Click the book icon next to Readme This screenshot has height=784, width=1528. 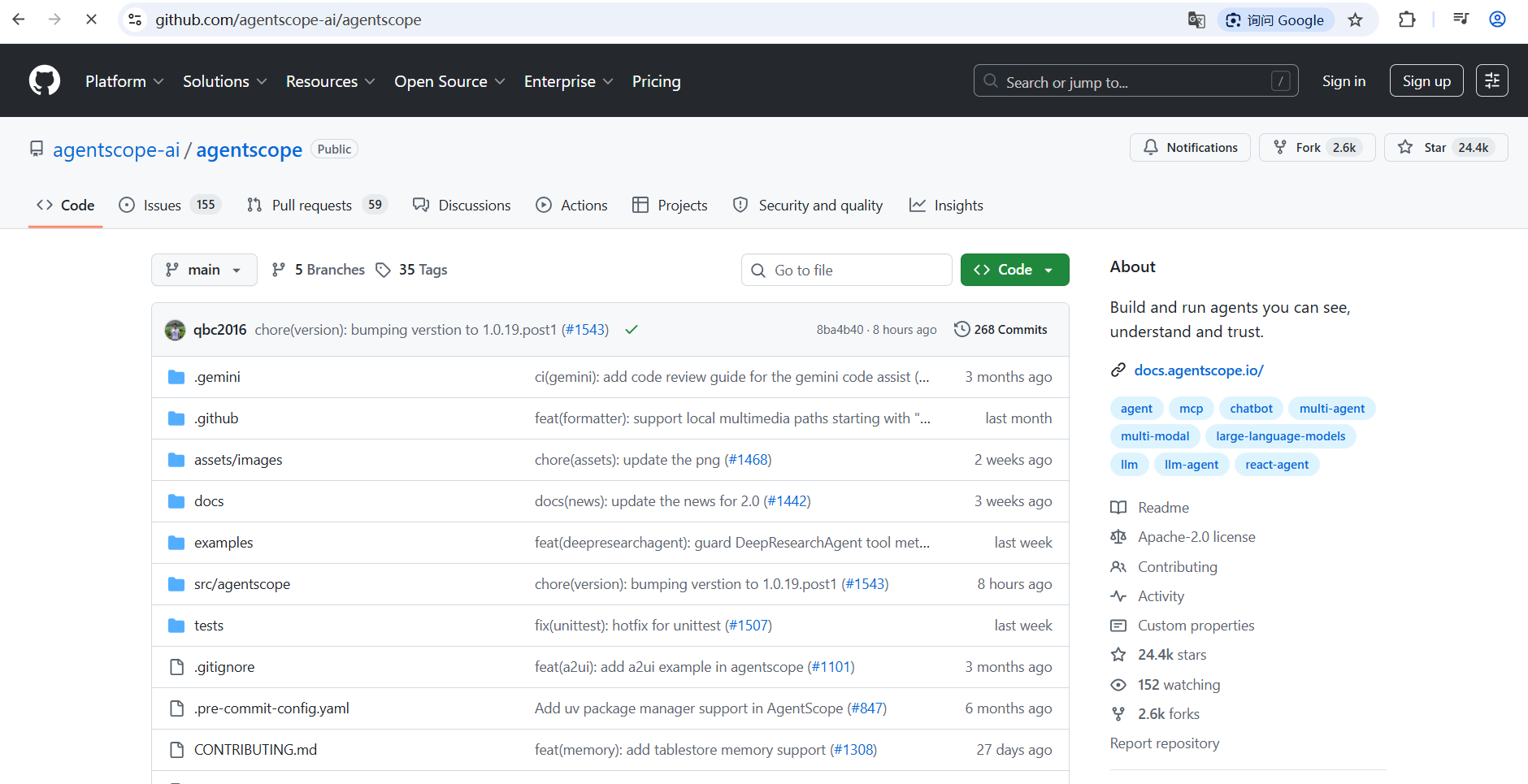(x=1118, y=508)
